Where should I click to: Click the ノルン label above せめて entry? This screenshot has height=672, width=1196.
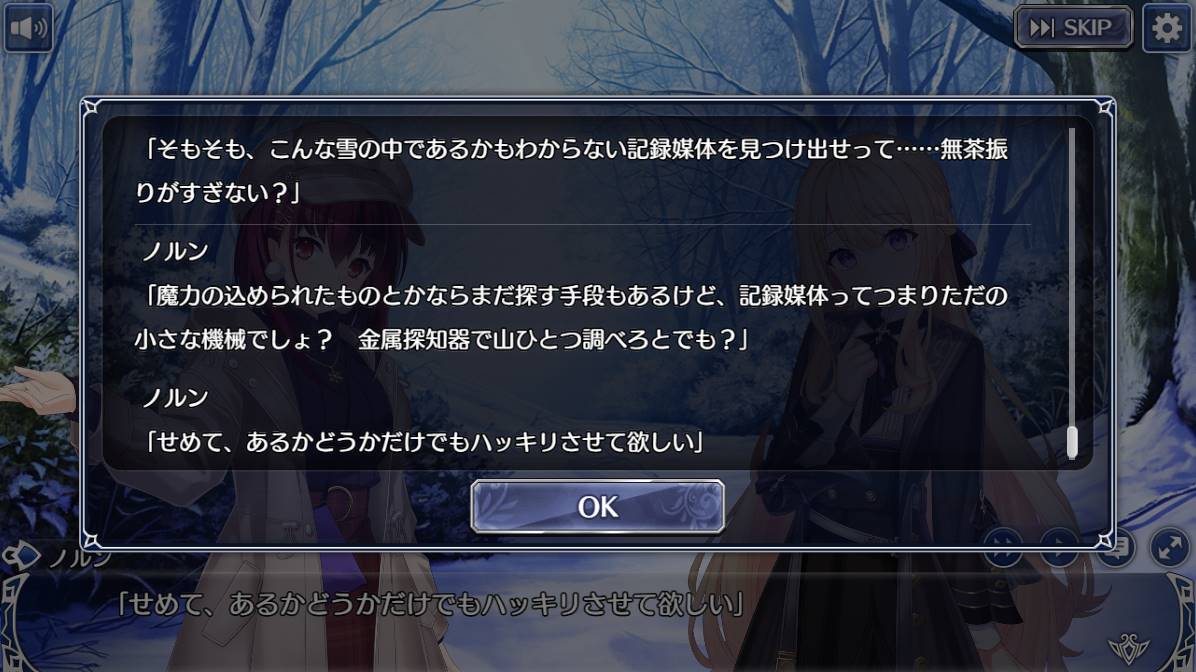tap(175, 397)
